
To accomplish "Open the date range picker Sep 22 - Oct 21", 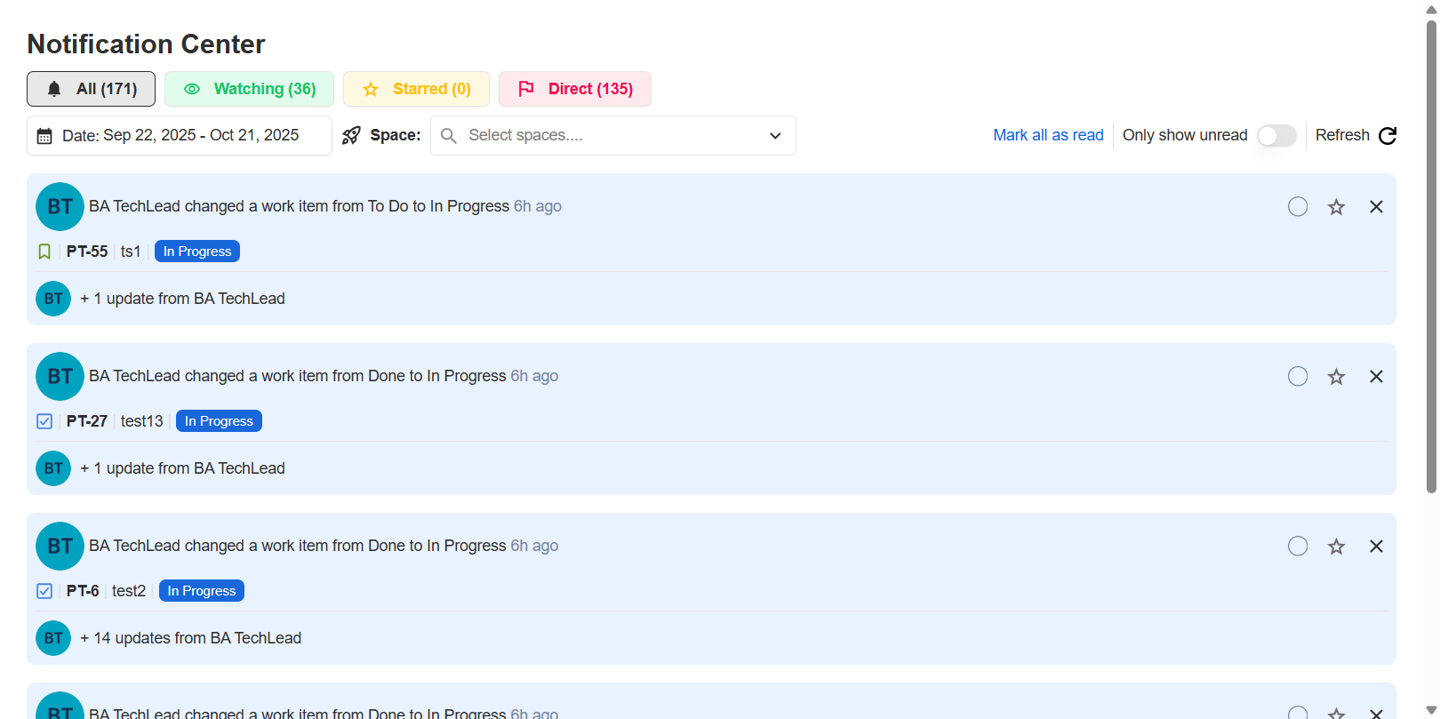I will pos(179,136).
